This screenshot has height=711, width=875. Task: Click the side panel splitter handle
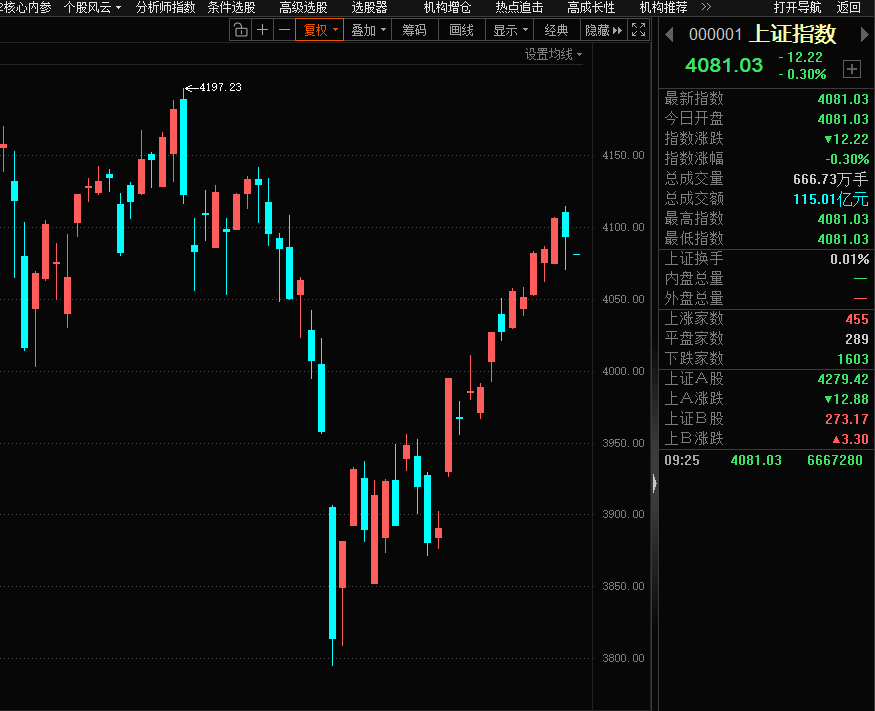click(x=654, y=483)
